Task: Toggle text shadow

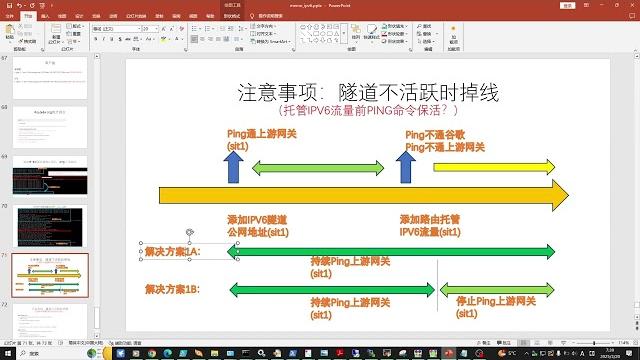Action: point(120,39)
